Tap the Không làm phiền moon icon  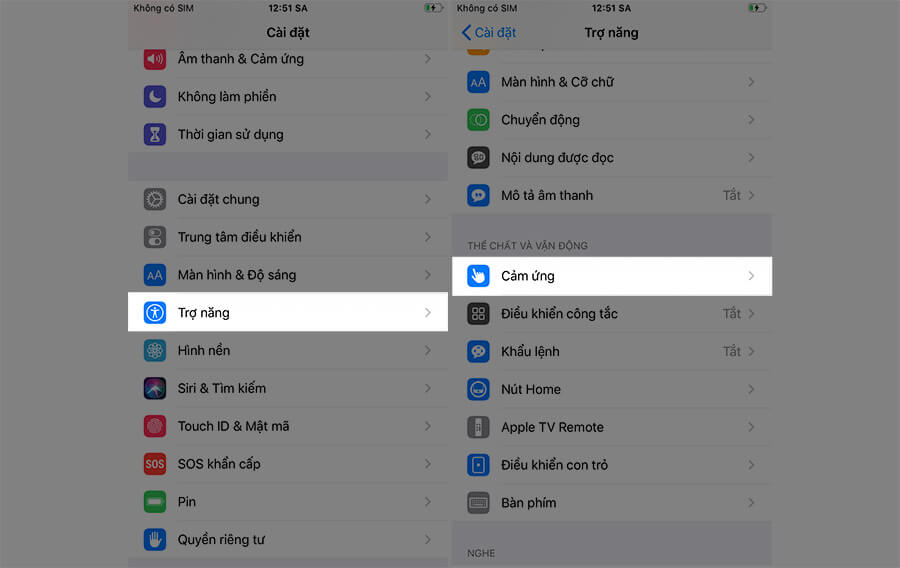[x=154, y=96]
